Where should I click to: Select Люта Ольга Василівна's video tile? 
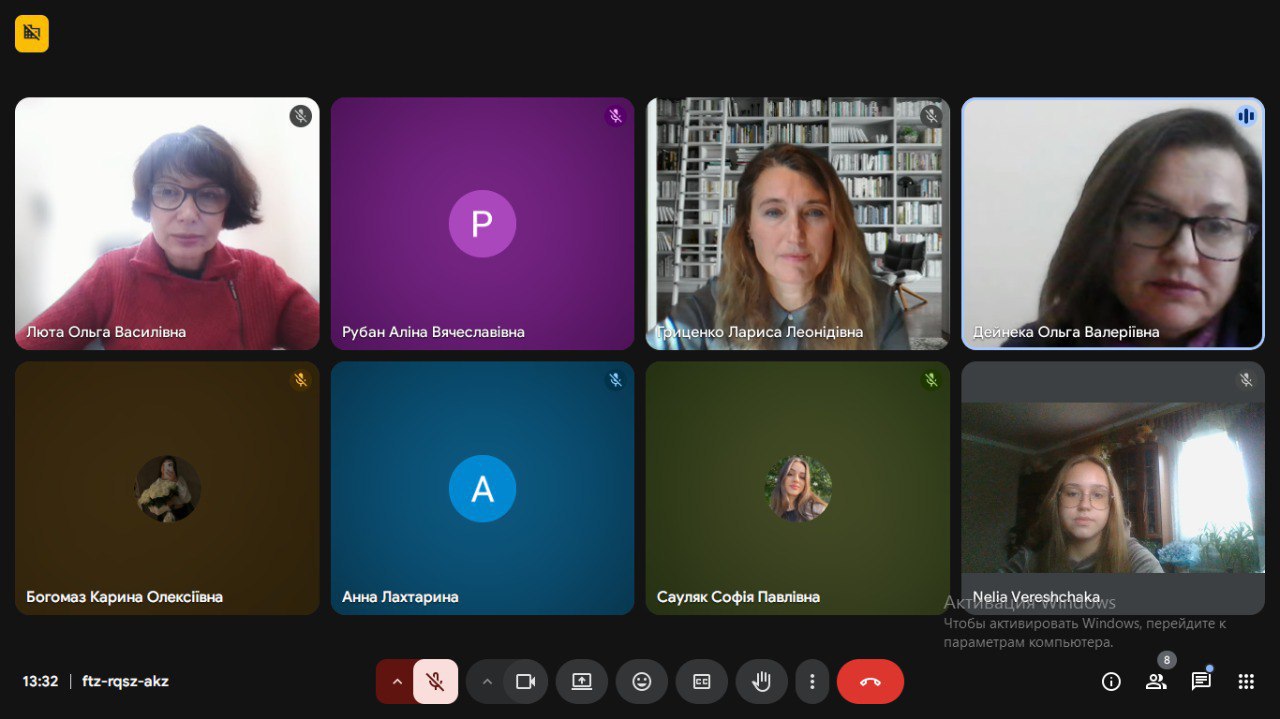tap(167, 223)
